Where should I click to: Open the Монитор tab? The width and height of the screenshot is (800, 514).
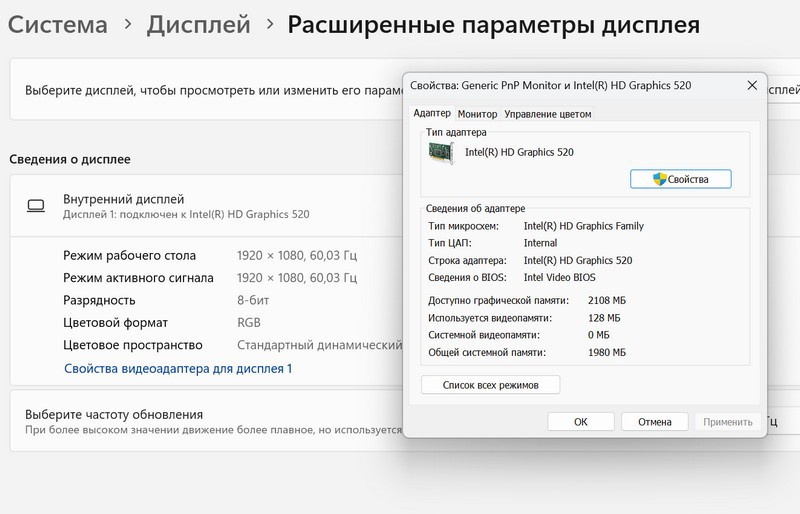(x=477, y=114)
